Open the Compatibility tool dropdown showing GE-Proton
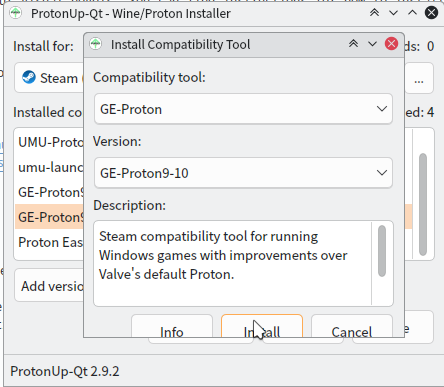 pos(243,109)
